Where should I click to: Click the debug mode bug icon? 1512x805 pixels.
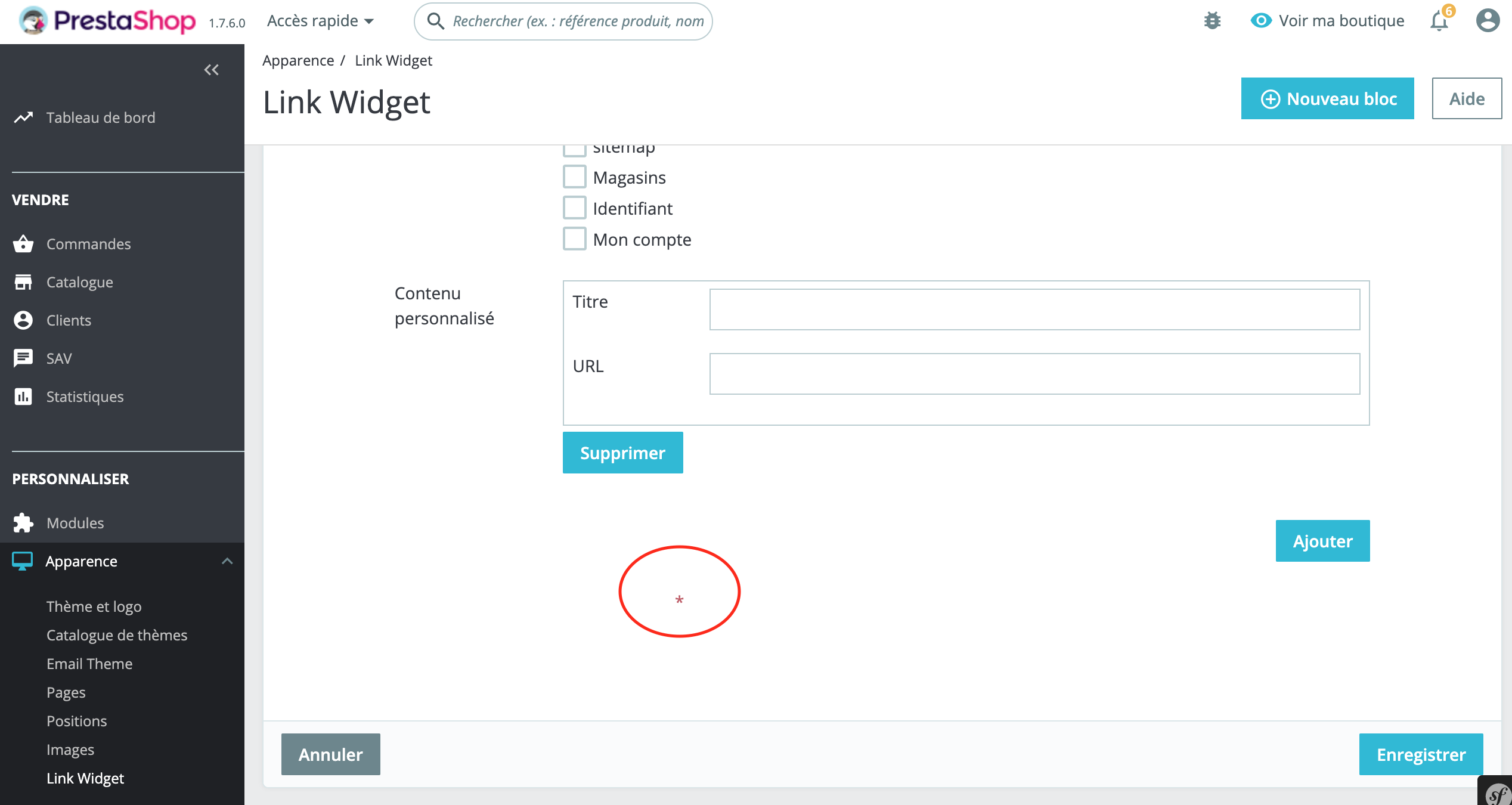(x=1212, y=20)
